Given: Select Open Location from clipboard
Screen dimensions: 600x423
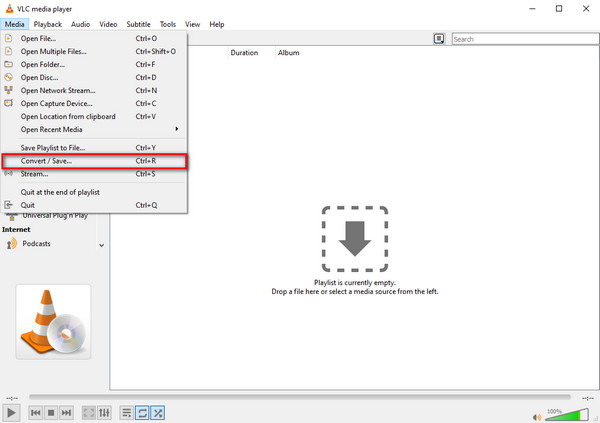Looking at the screenshot, I should click(94, 116).
